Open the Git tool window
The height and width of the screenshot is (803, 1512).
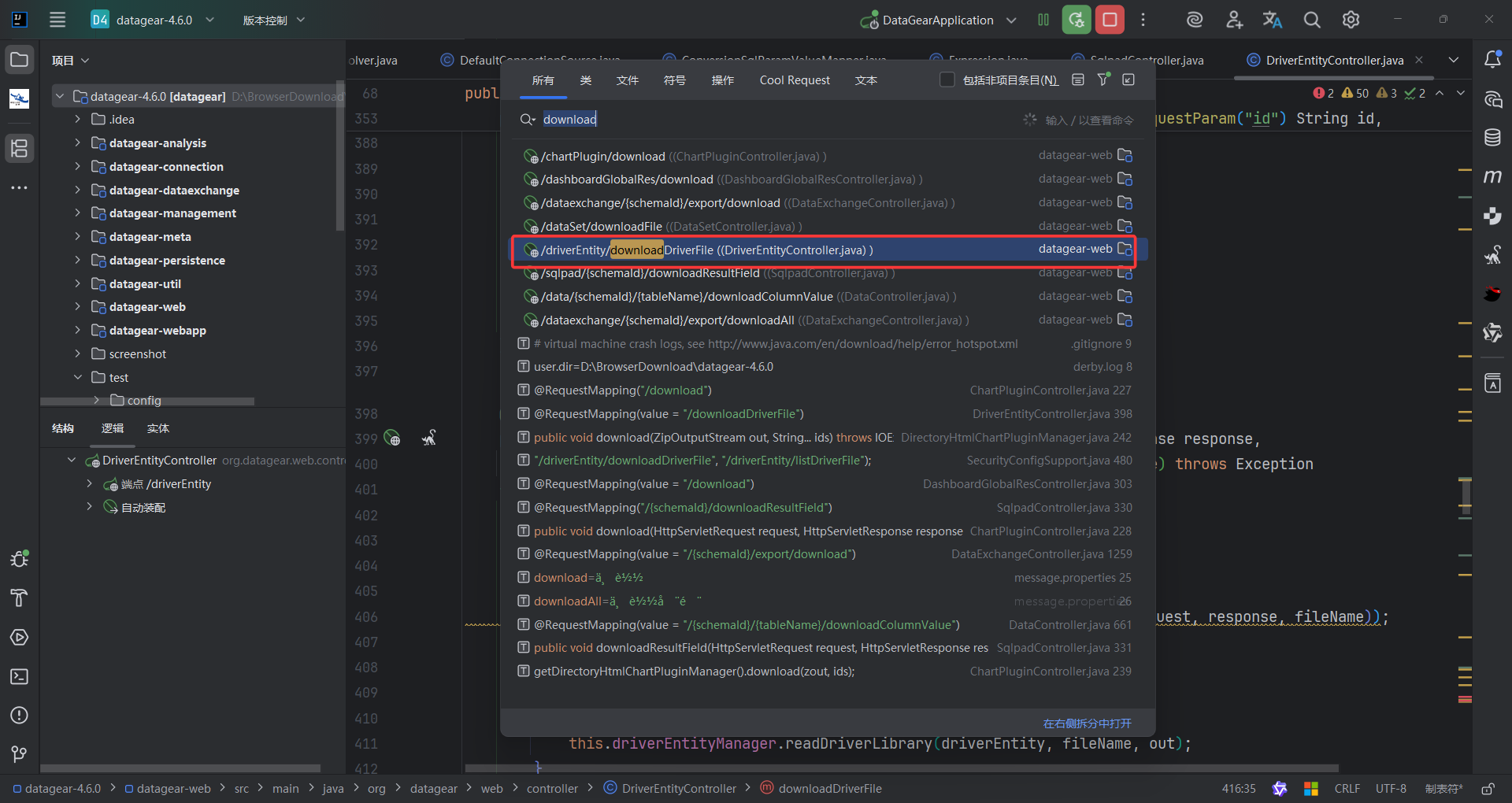(20, 754)
